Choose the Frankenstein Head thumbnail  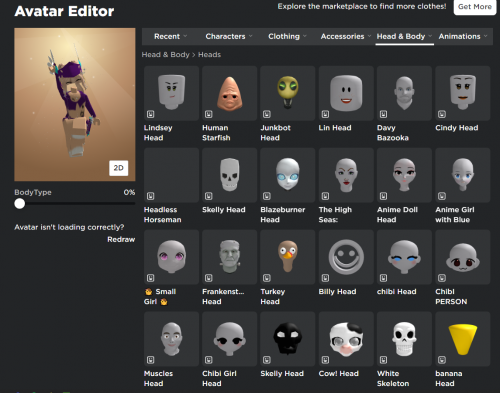tap(229, 257)
